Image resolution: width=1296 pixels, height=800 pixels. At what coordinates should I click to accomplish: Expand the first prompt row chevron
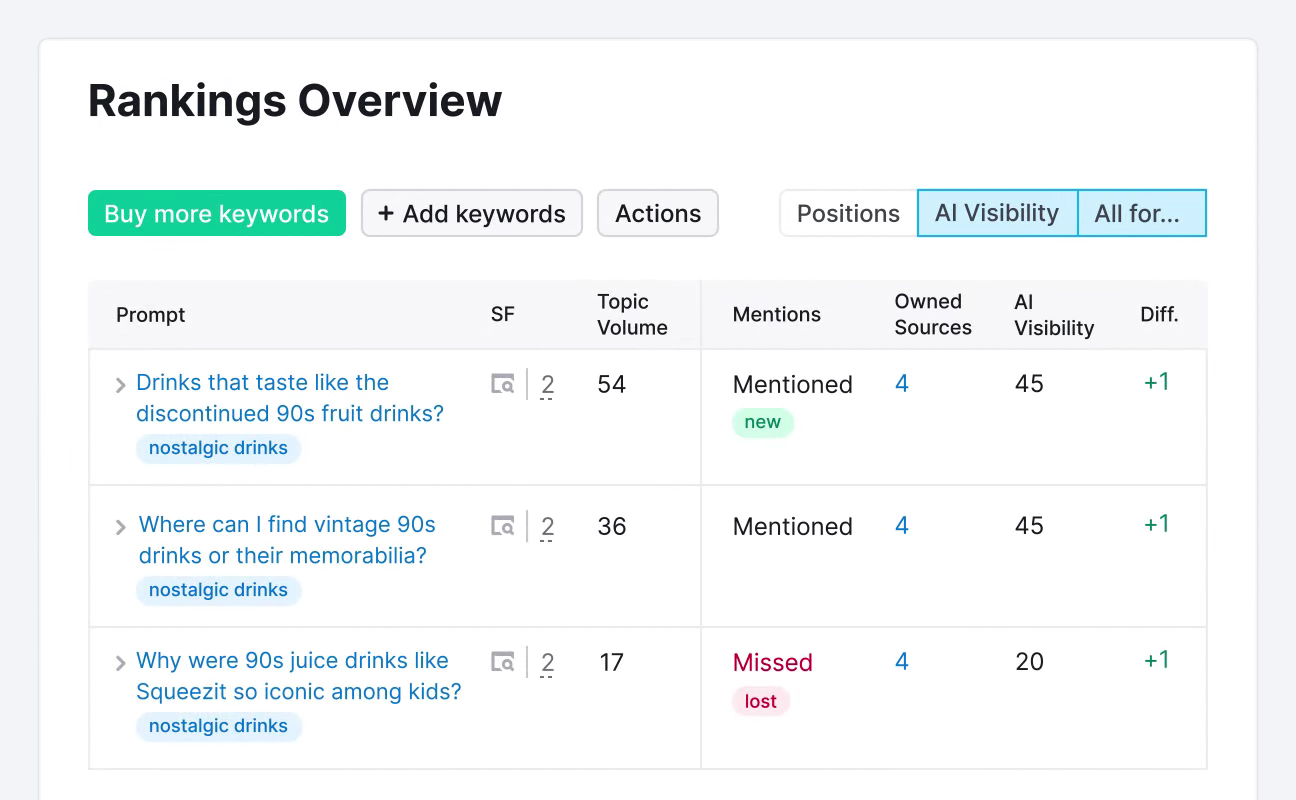(119, 385)
